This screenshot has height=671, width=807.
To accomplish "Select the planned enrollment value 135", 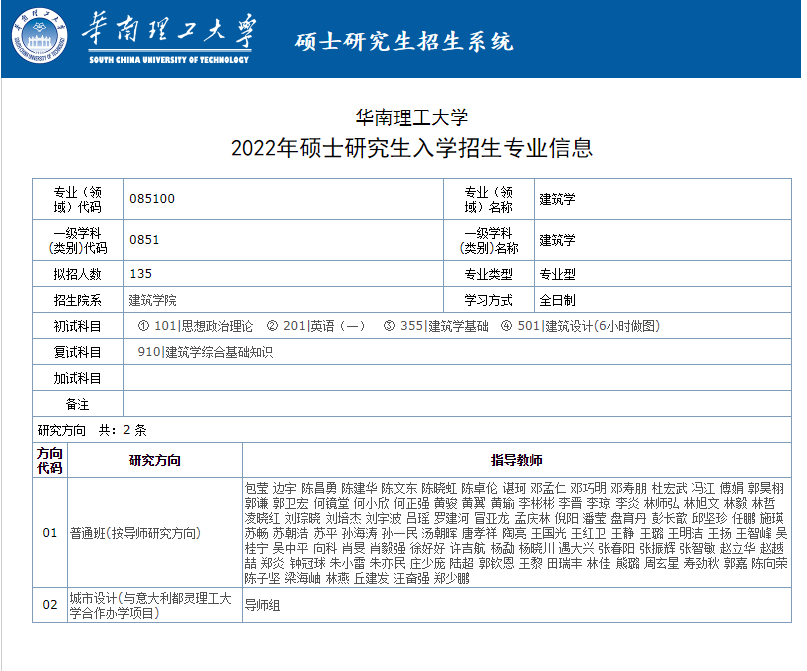I will [x=141, y=274].
